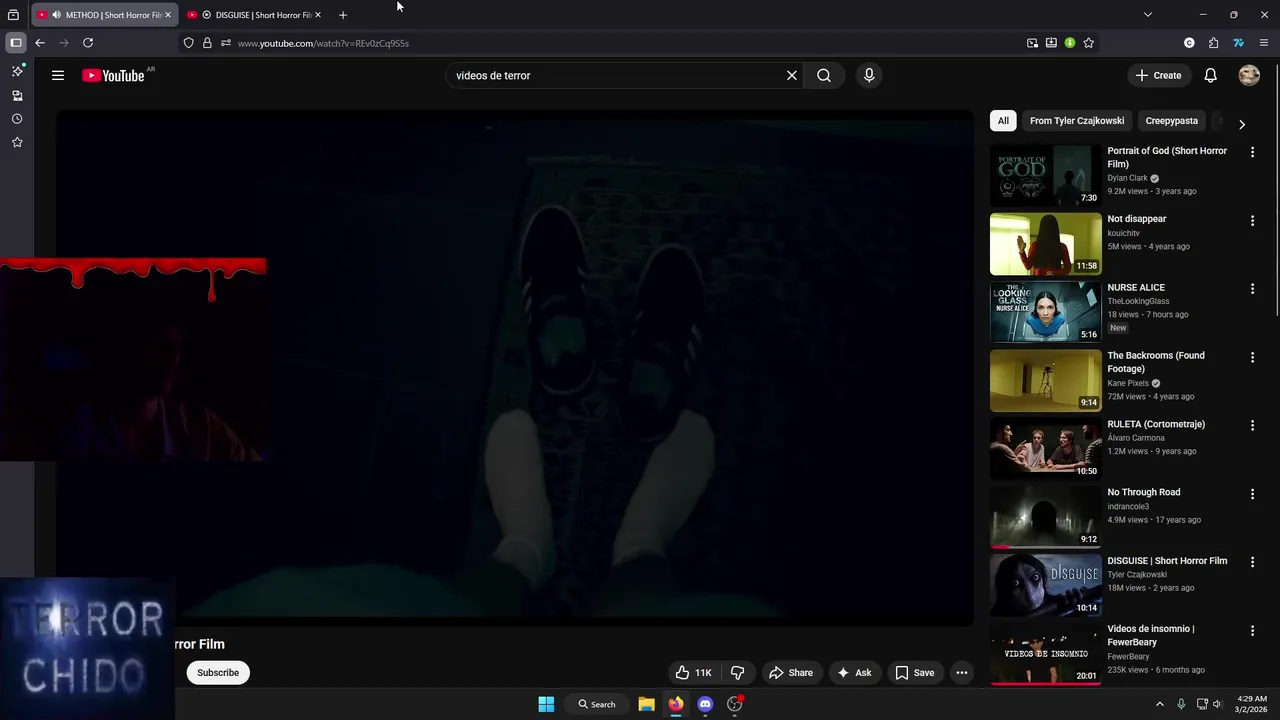Open Dylan Clark channel name
Viewport: 1280px width, 720px height.
coord(1127,178)
